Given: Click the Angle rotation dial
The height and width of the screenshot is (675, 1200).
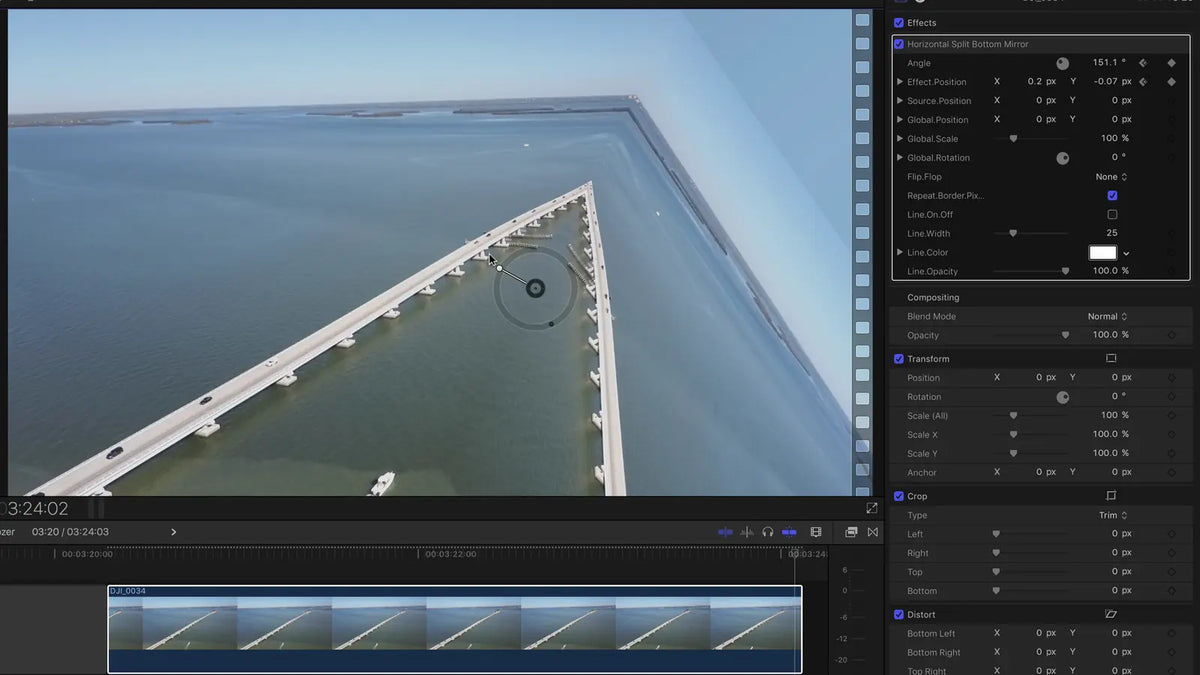Looking at the screenshot, I should point(1062,63).
